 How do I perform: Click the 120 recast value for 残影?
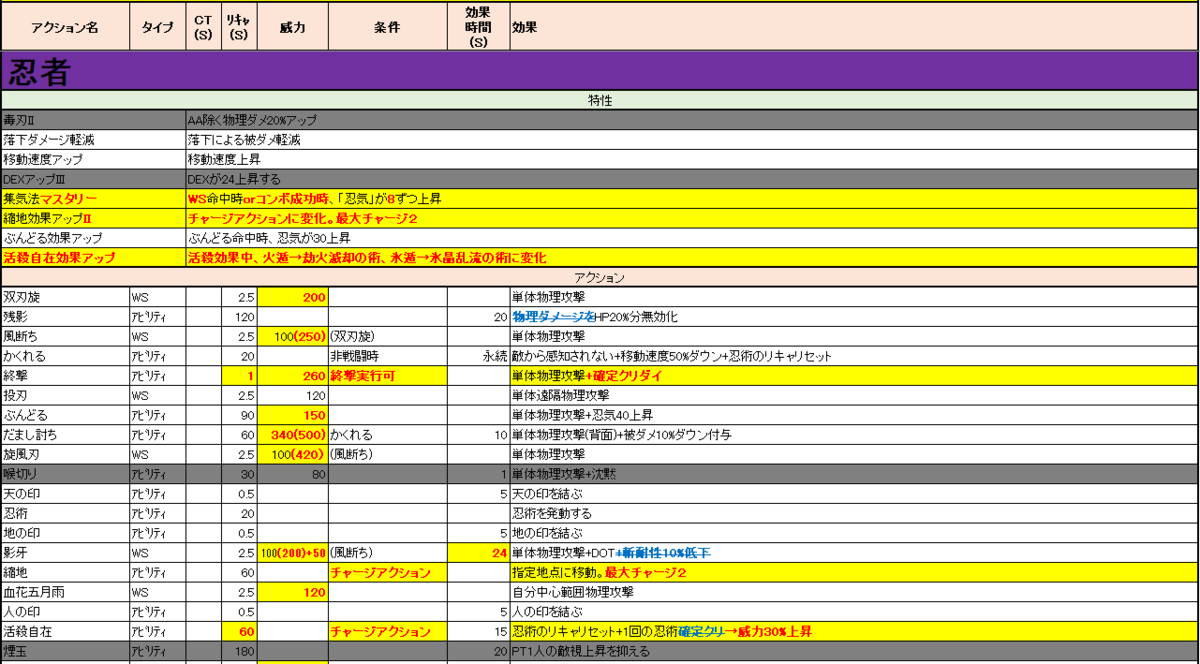pos(238,317)
